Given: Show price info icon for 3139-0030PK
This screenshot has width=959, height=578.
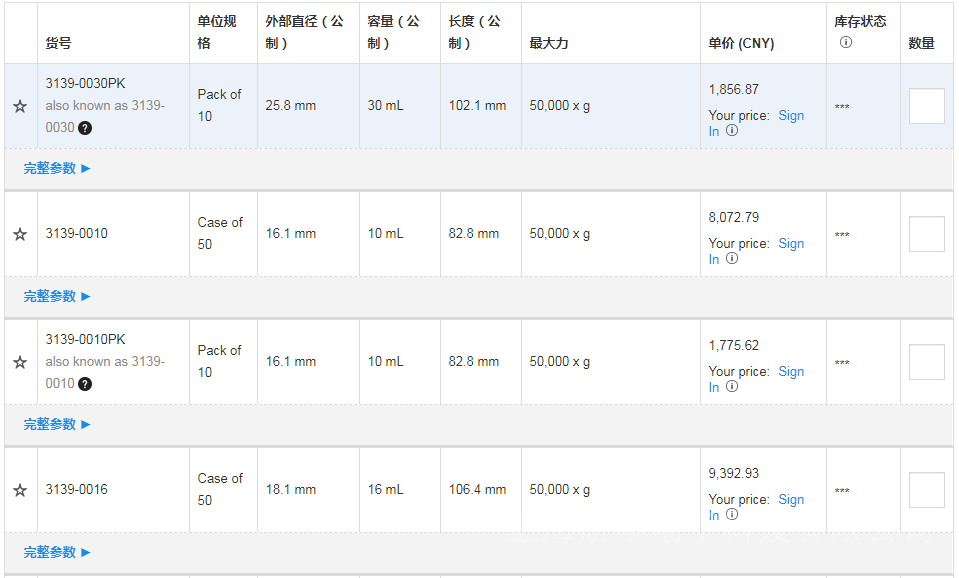Looking at the screenshot, I should (x=732, y=131).
